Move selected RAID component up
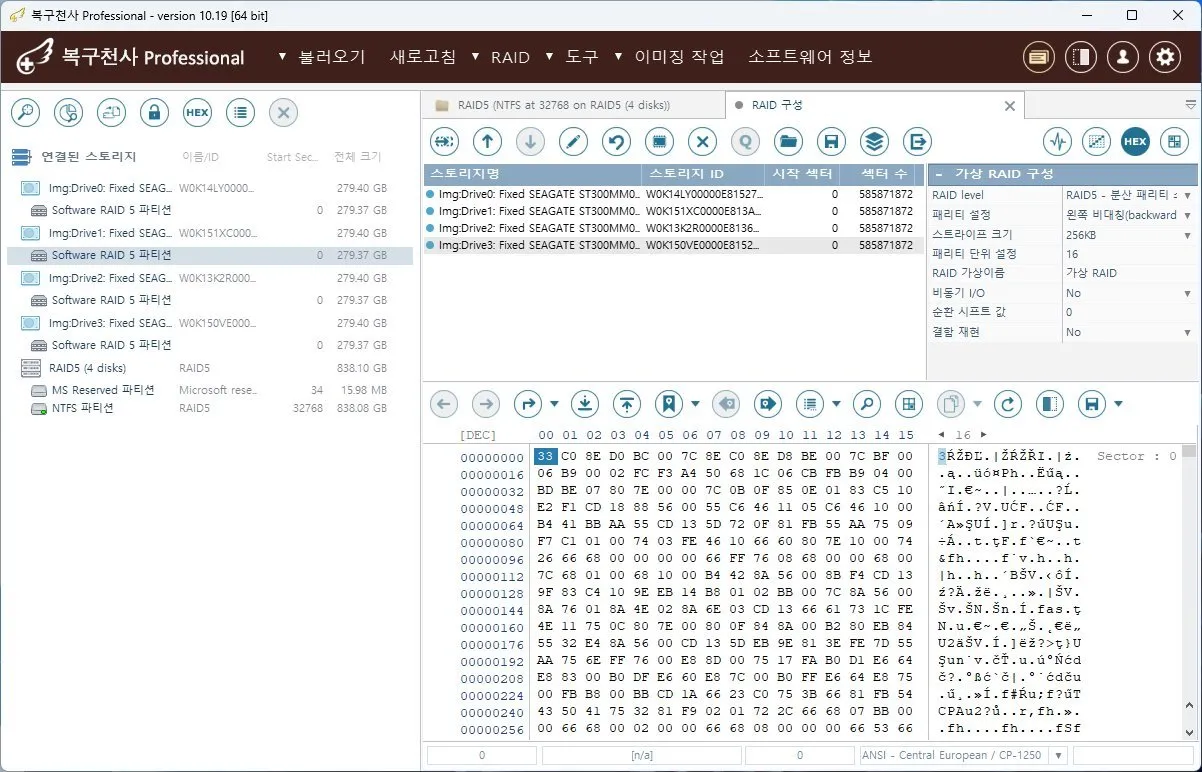Image resolution: width=1202 pixels, height=772 pixels. coord(487,142)
